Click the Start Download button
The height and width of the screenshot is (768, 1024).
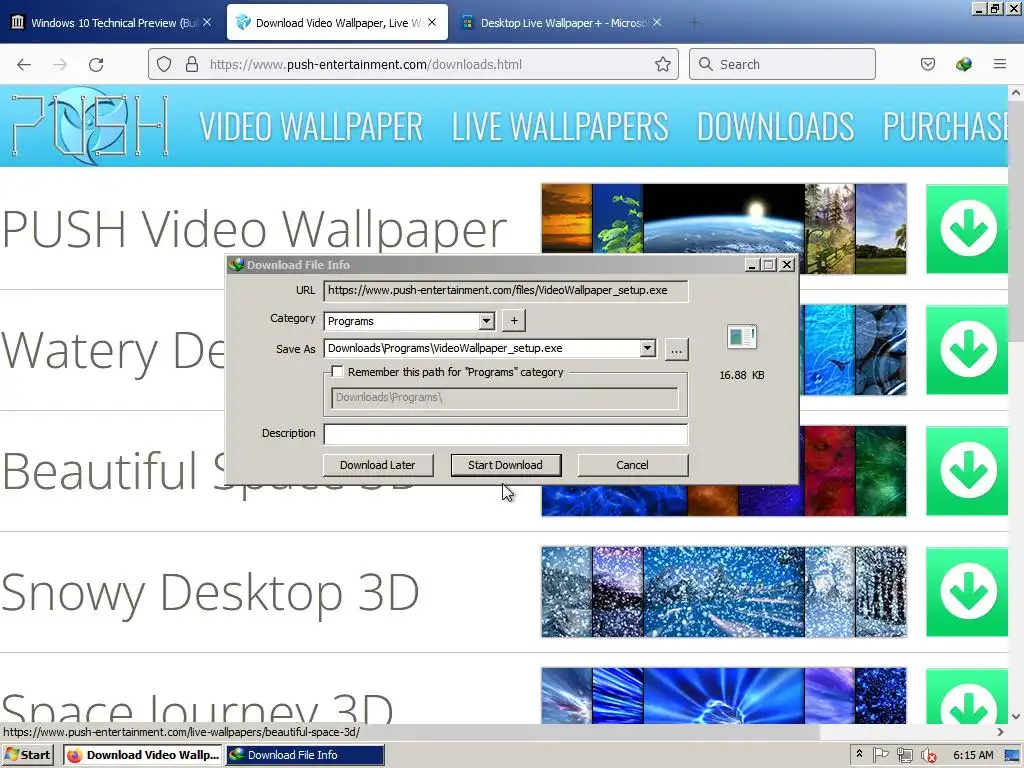coord(505,465)
